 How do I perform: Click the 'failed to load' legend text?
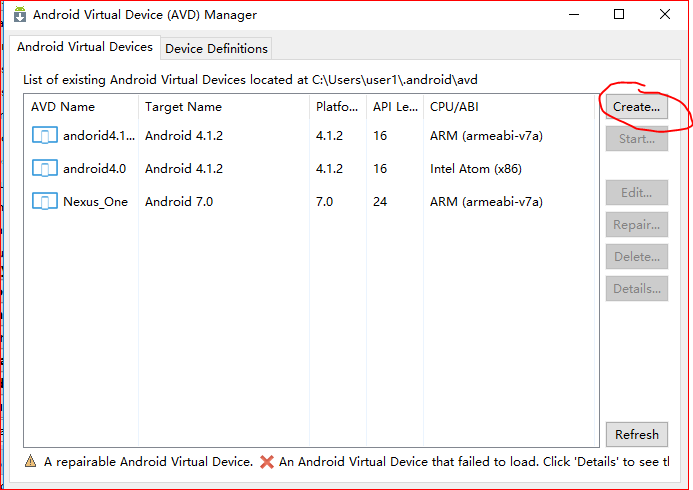point(474,462)
